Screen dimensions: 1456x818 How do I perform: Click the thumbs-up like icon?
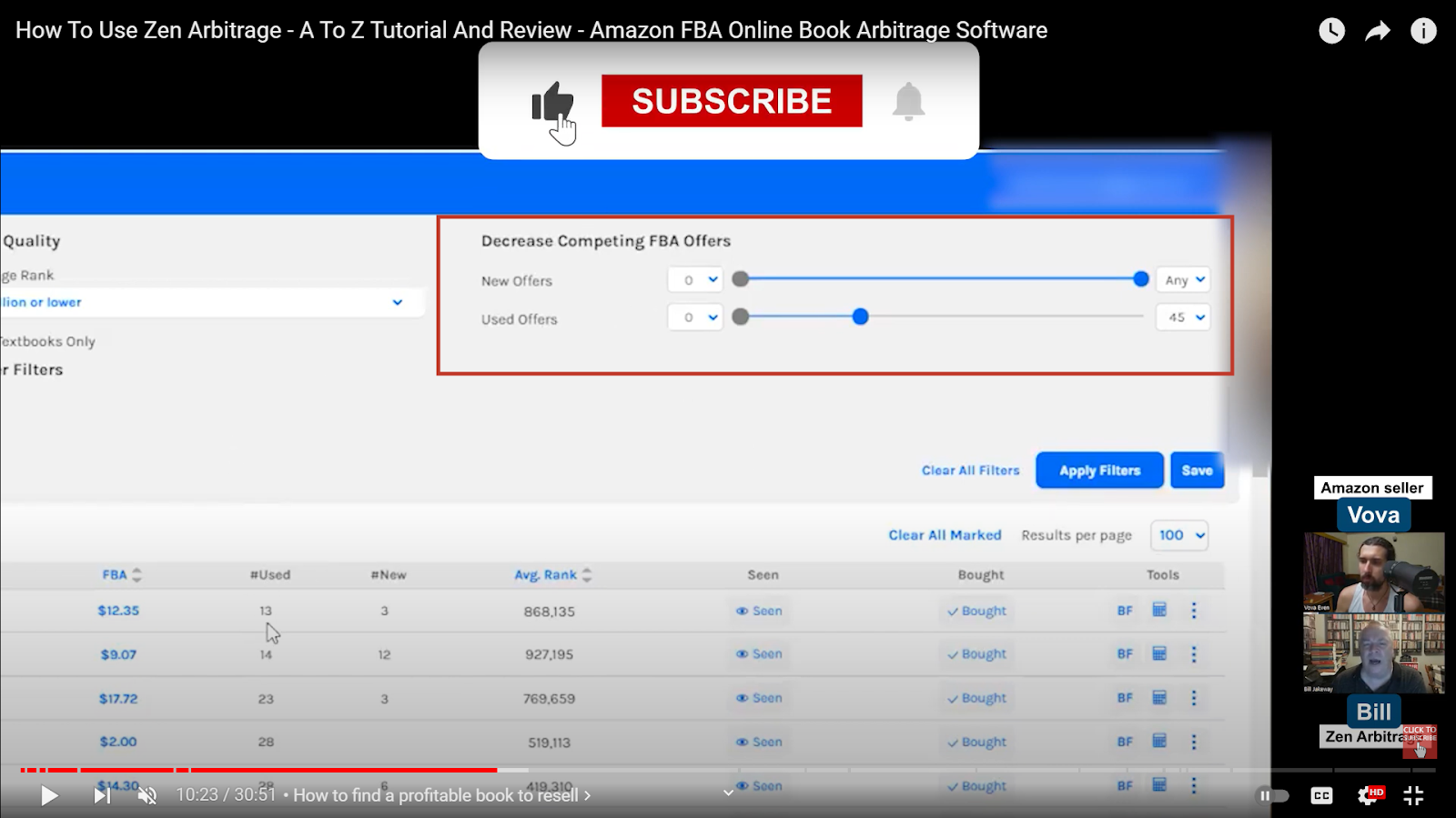[x=552, y=103]
